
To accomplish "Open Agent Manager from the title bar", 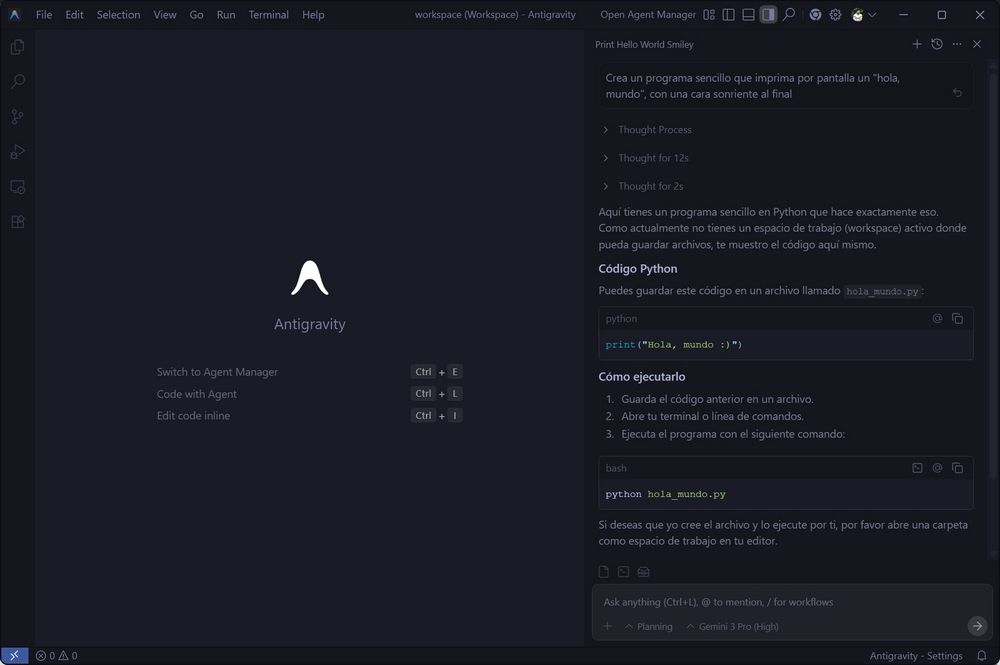I will click(x=647, y=14).
